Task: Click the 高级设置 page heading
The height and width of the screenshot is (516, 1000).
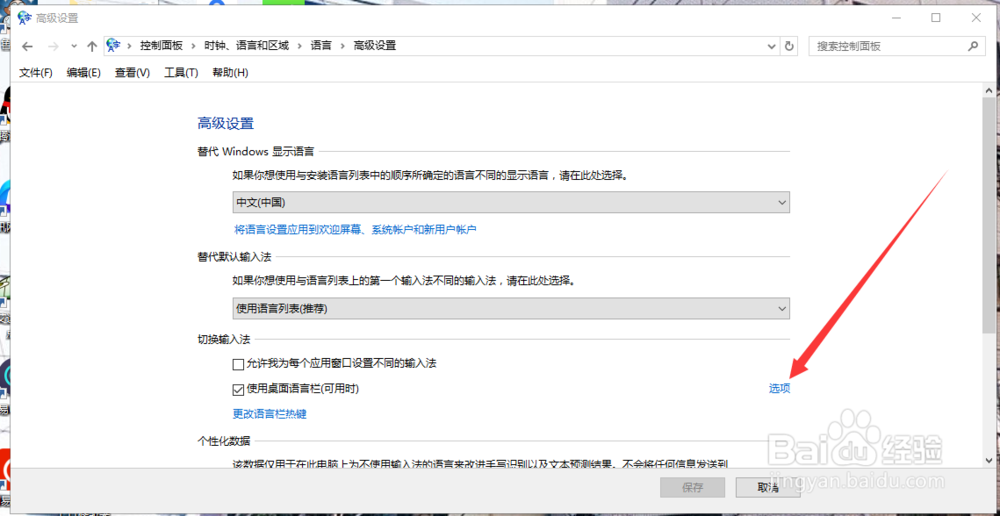Action: pyautogui.click(x=225, y=124)
